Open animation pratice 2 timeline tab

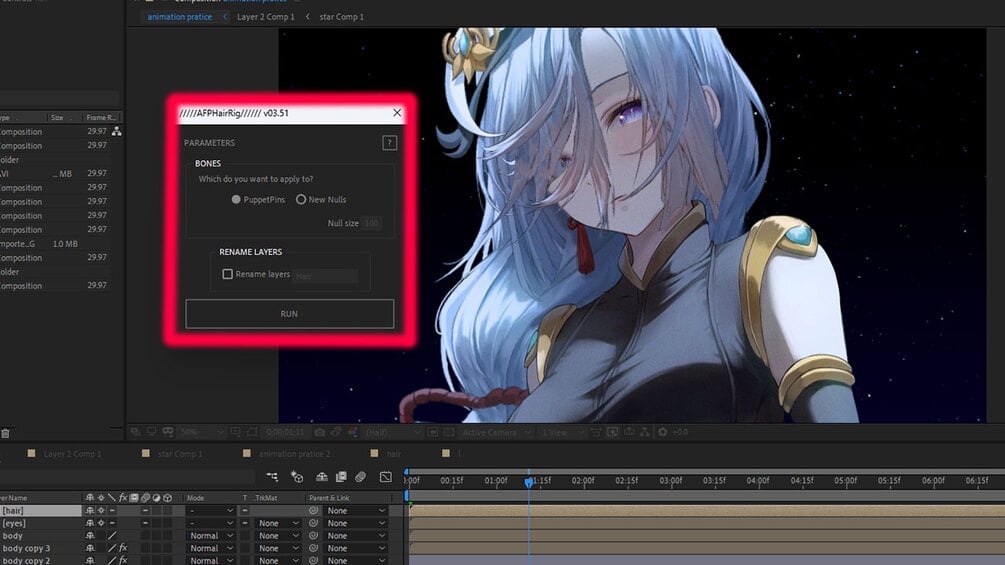tap(294, 454)
